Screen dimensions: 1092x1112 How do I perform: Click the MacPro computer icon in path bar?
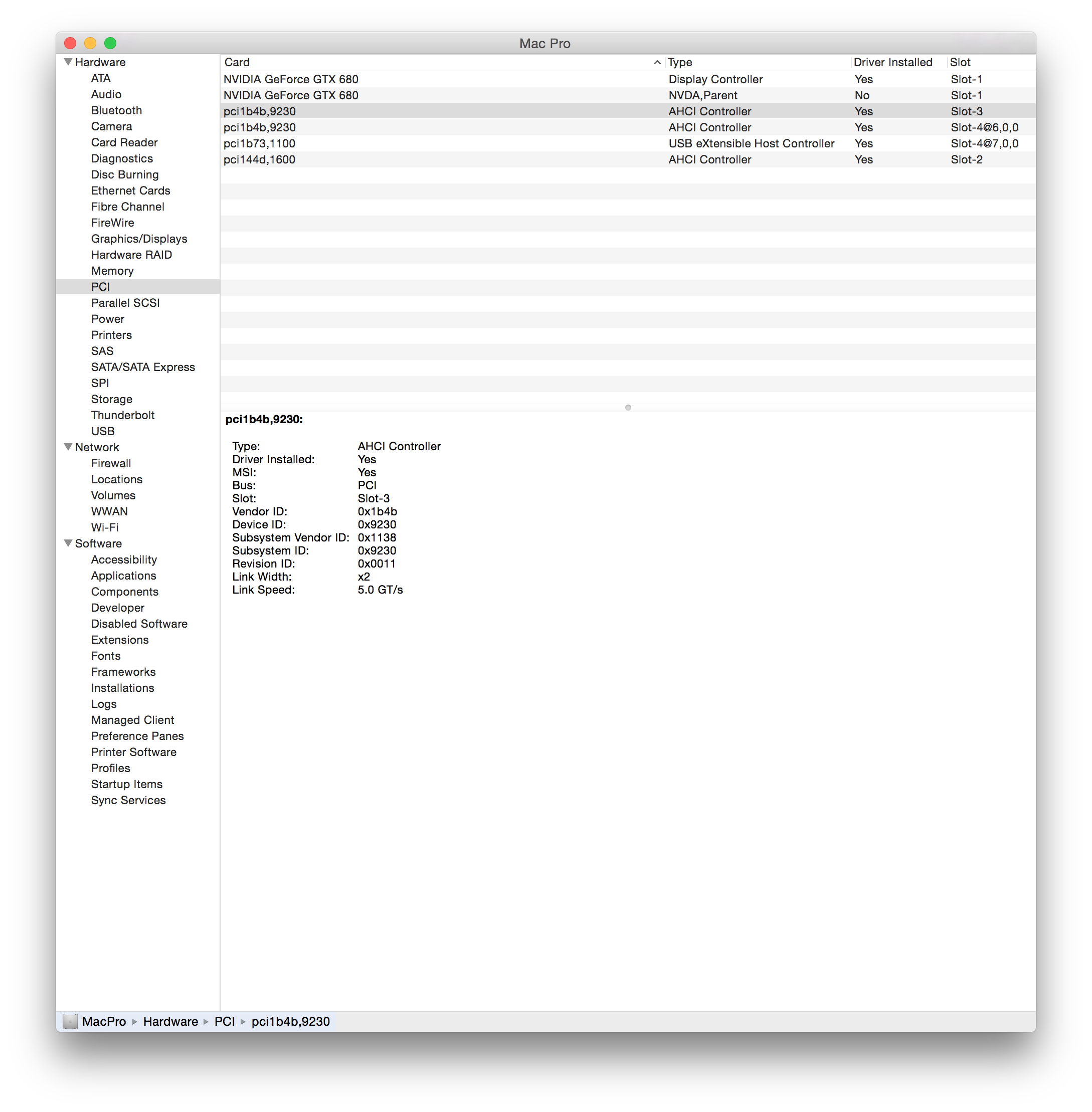(x=70, y=1021)
